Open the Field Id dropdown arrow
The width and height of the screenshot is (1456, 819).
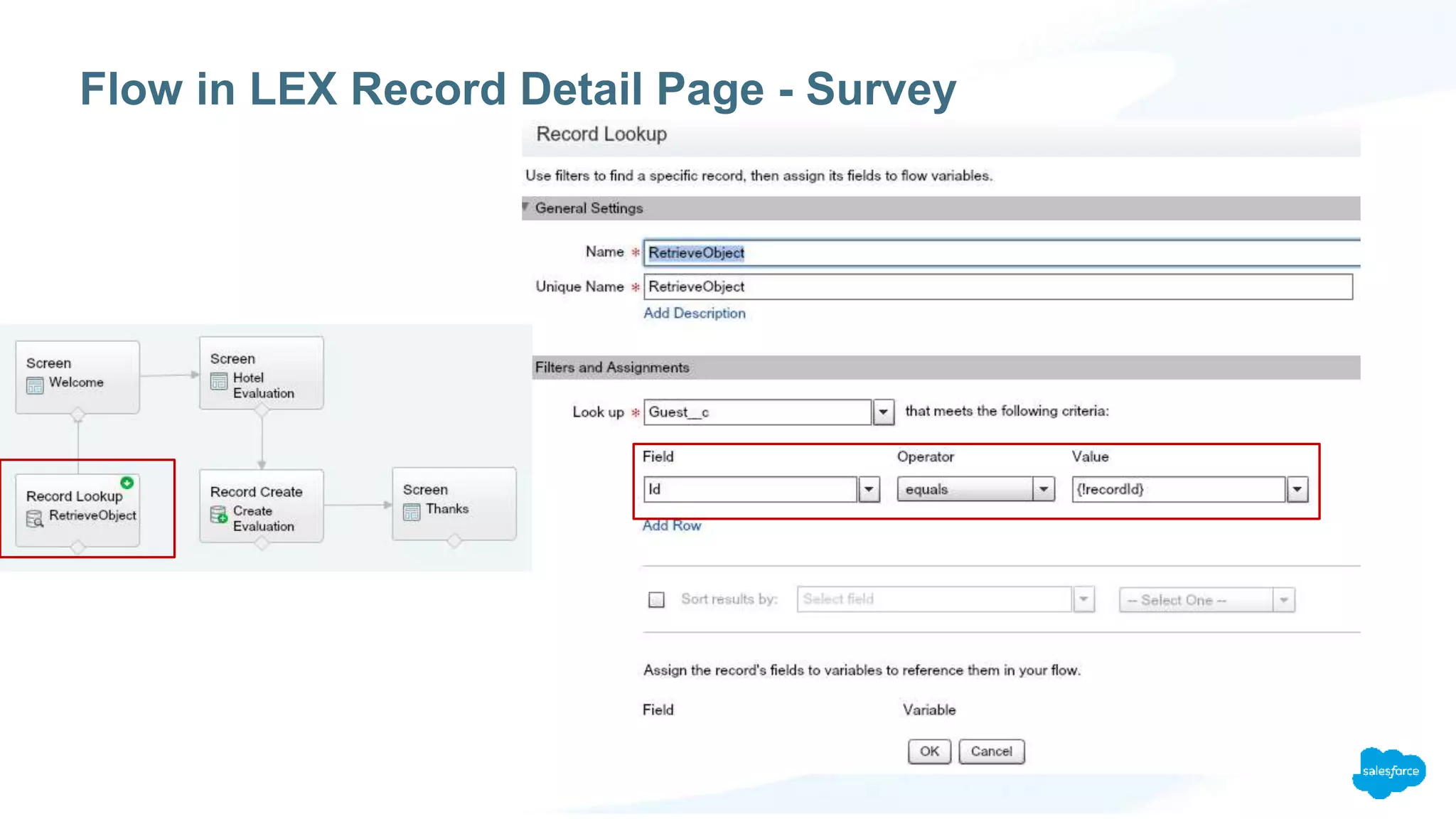869,490
